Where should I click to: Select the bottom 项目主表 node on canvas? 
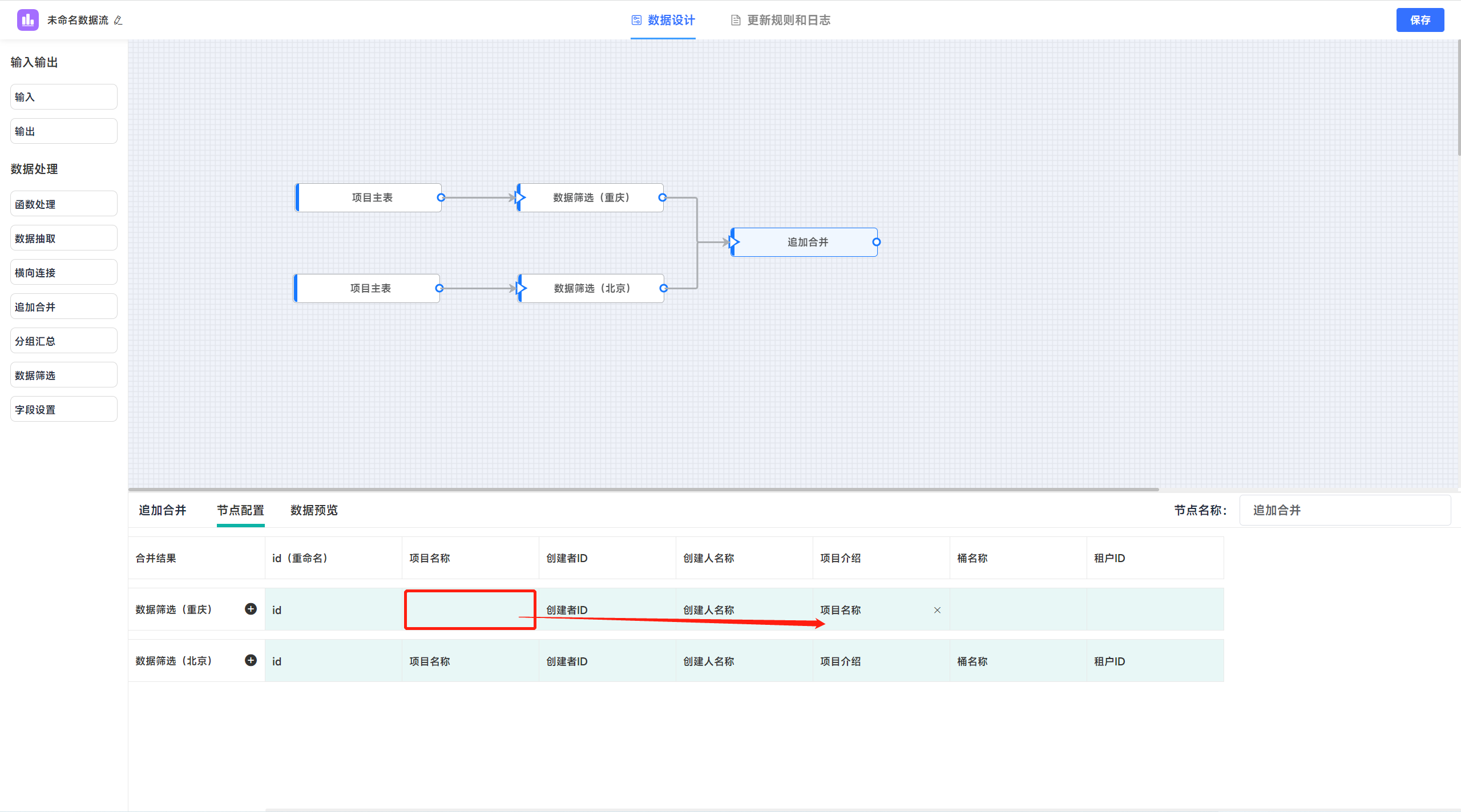(367, 288)
